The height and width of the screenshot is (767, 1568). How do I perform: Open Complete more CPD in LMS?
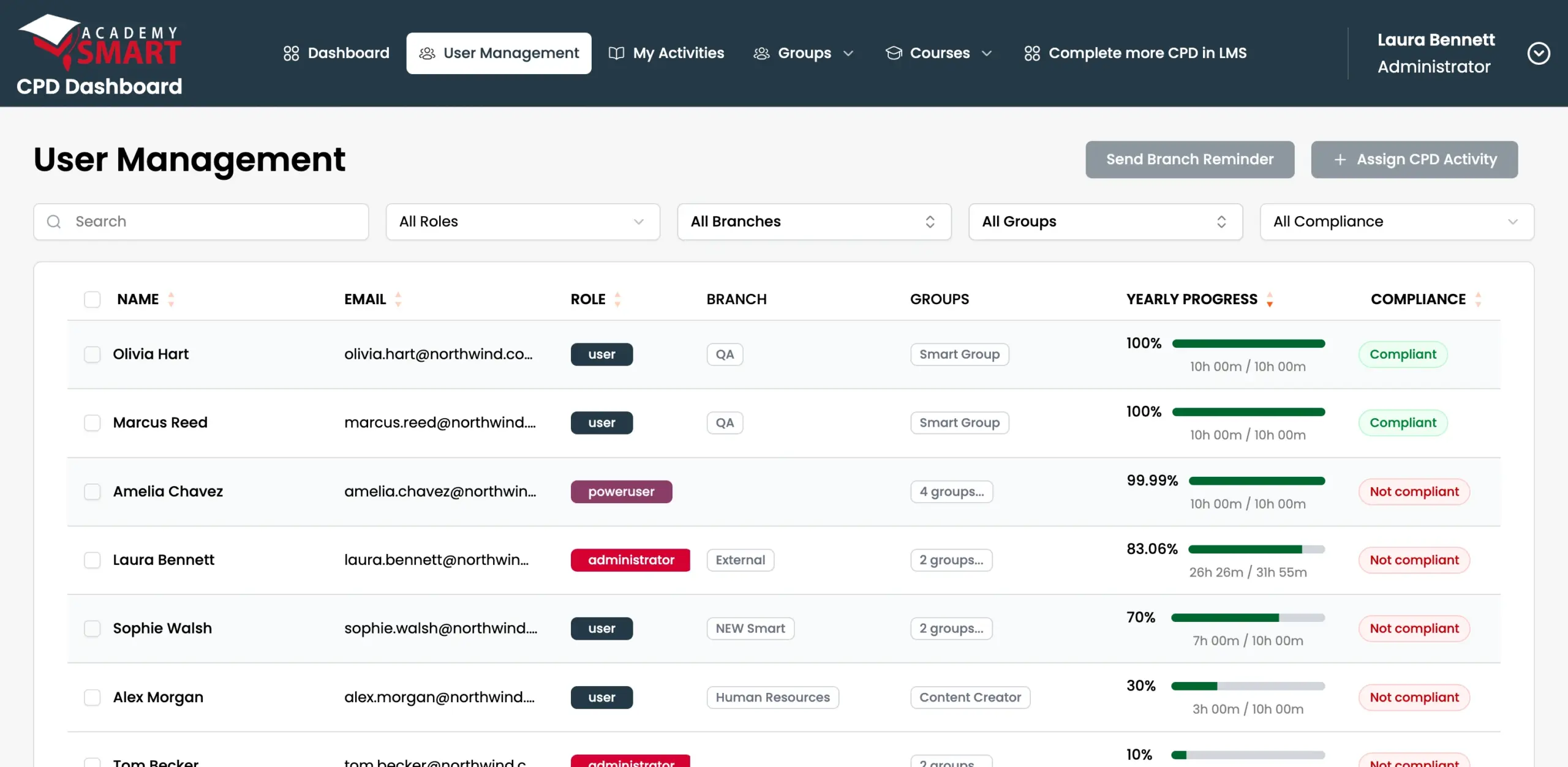point(1135,53)
